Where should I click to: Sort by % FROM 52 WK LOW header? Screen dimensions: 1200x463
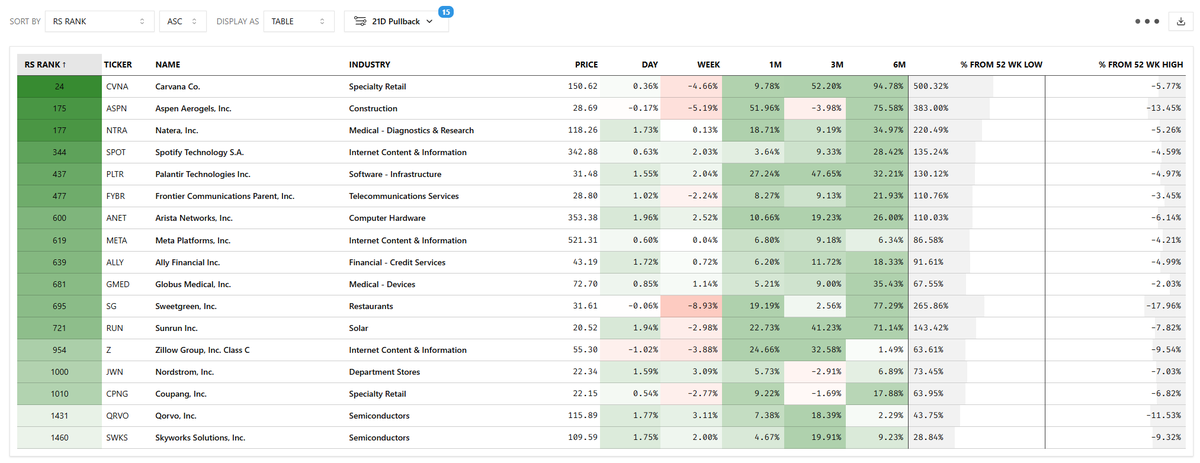click(x=1001, y=64)
